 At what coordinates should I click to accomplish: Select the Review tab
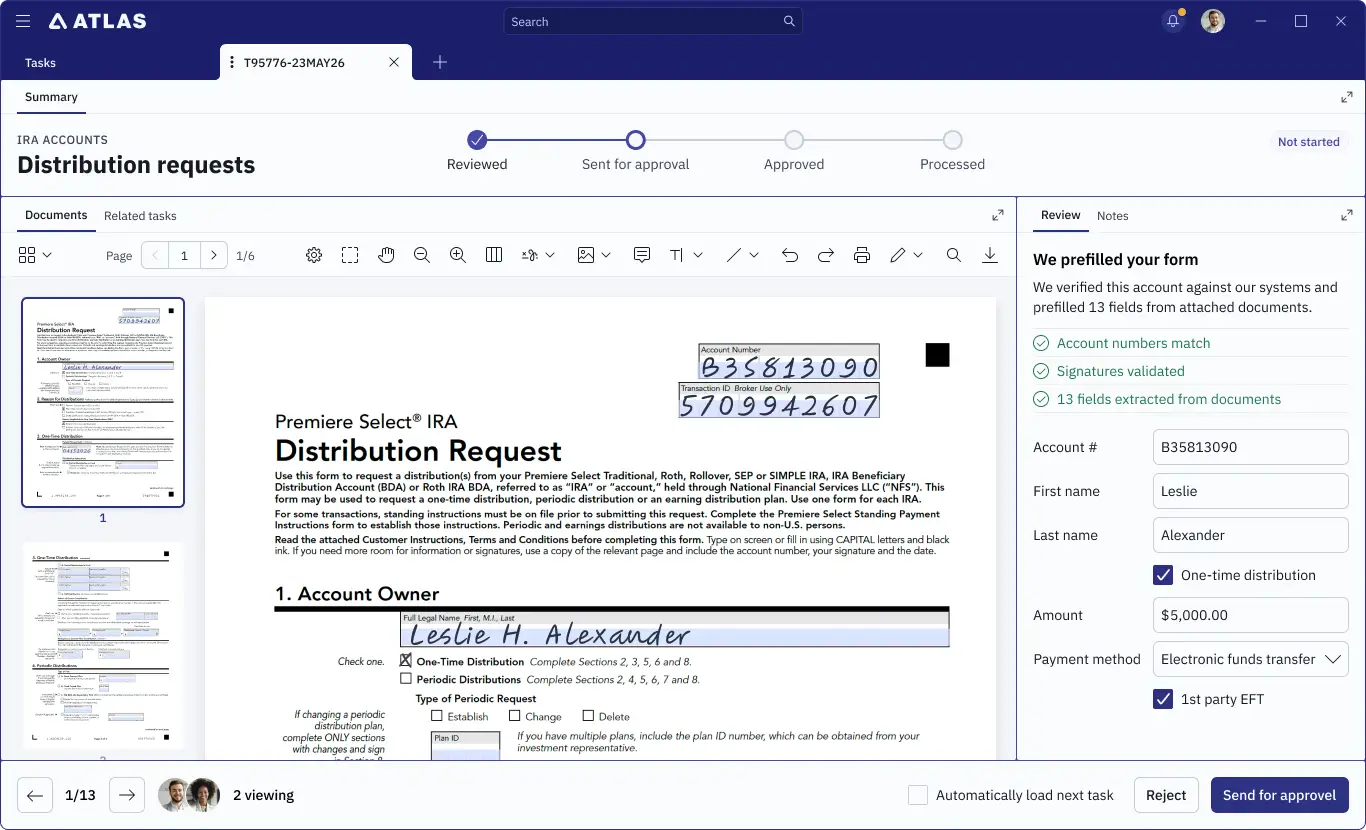pyautogui.click(x=1060, y=215)
